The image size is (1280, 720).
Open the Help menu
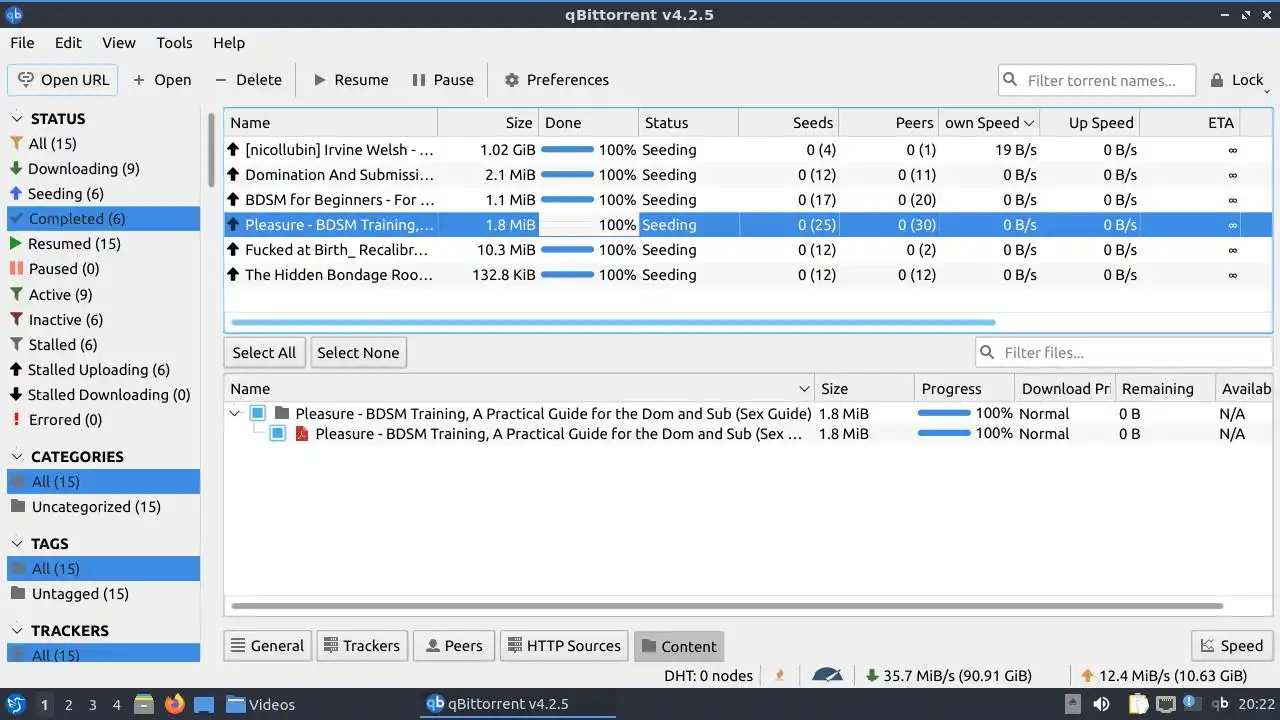(229, 43)
